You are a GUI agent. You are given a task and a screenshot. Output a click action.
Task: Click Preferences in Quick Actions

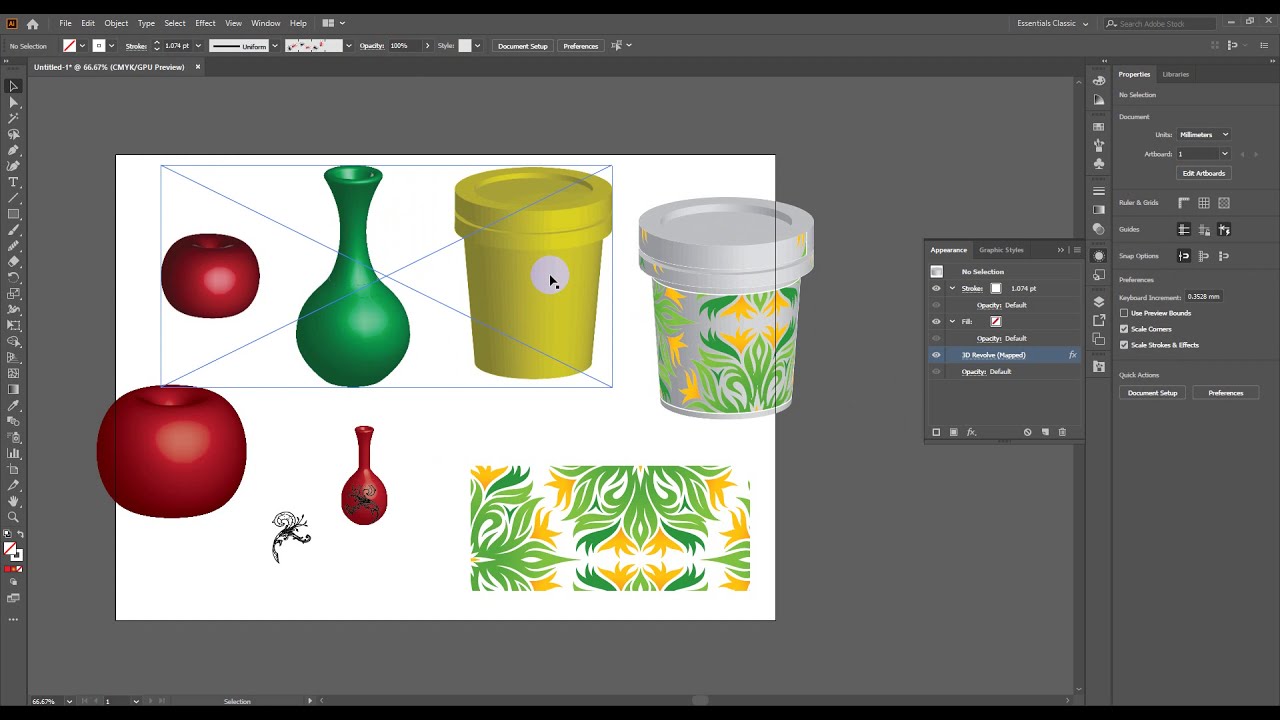click(x=1225, y=393)
